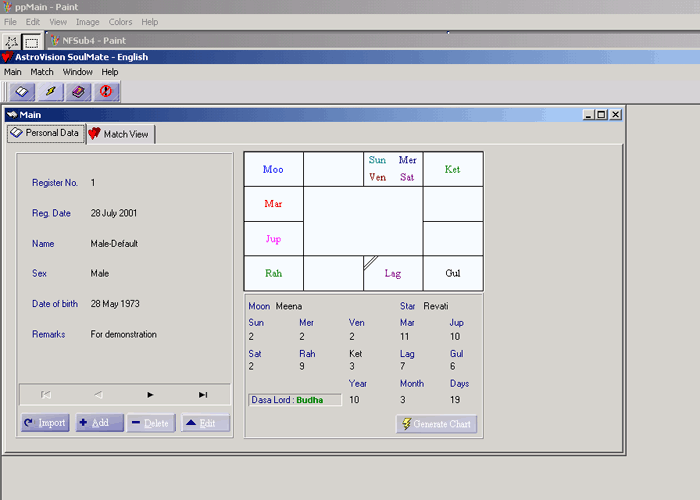
Task: Jump to the last record
Action: point(203,395)
